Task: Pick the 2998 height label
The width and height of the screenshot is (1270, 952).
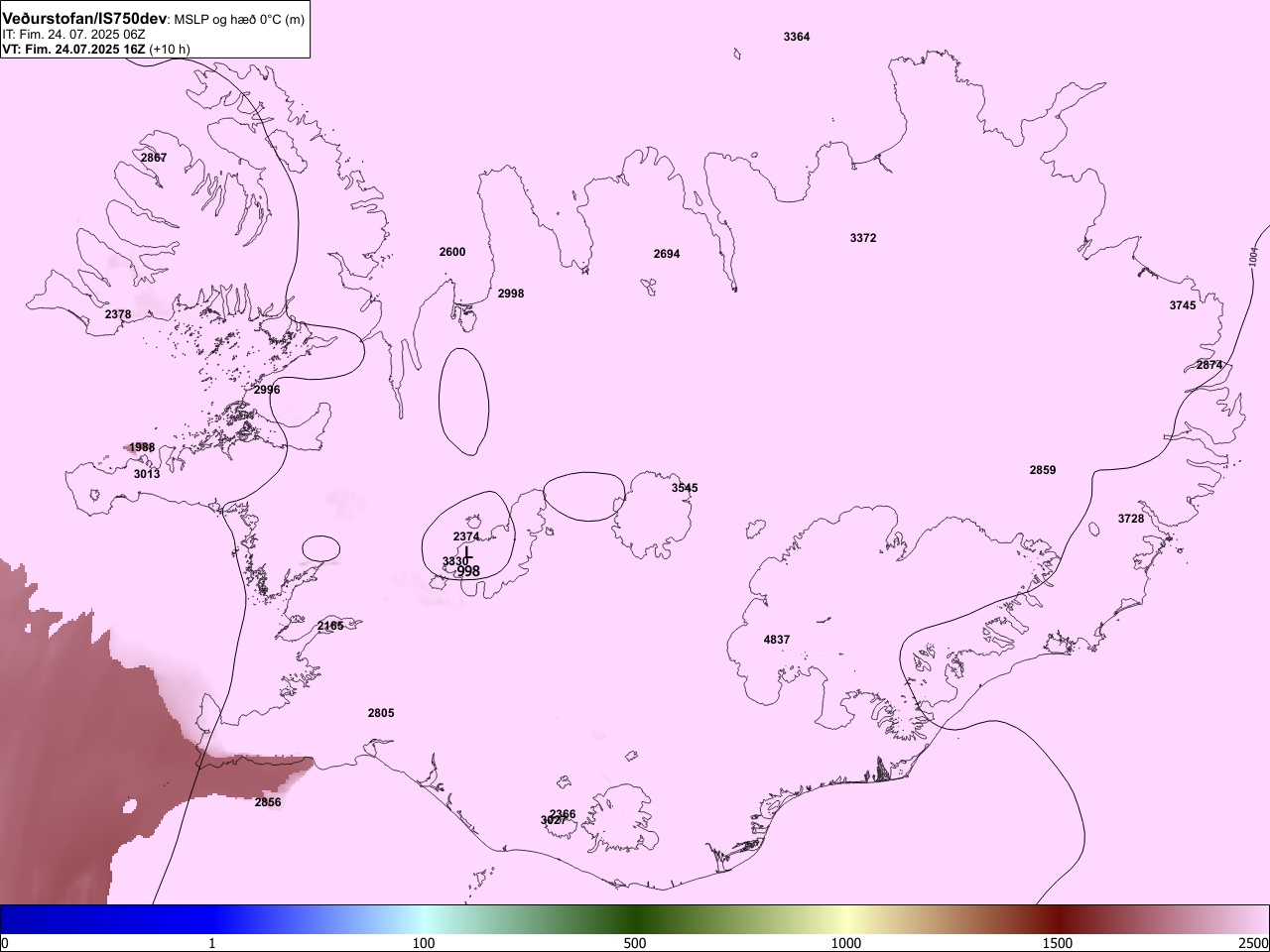Action: (x=511, y=294)
